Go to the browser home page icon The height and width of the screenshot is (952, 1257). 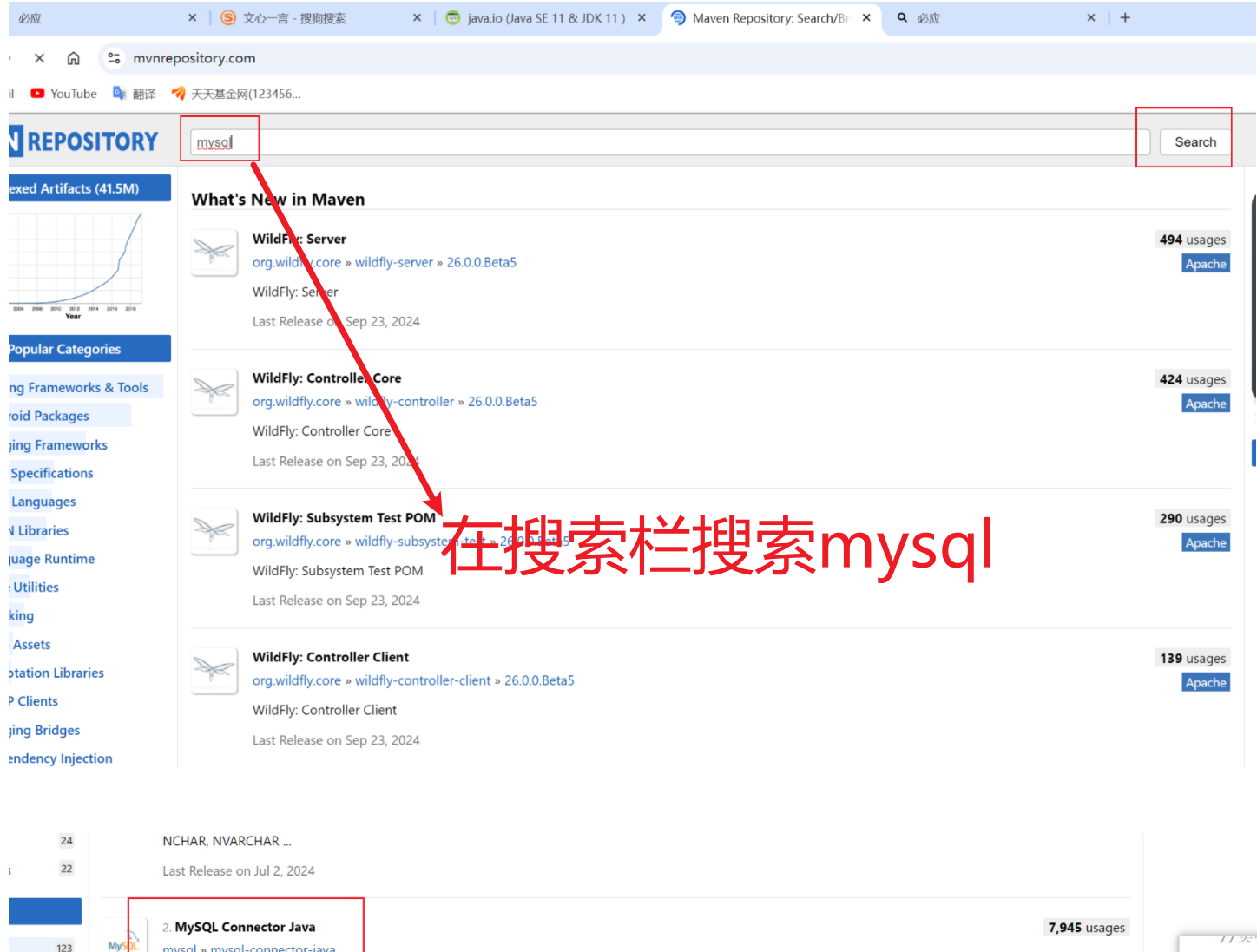coord(74,58)
